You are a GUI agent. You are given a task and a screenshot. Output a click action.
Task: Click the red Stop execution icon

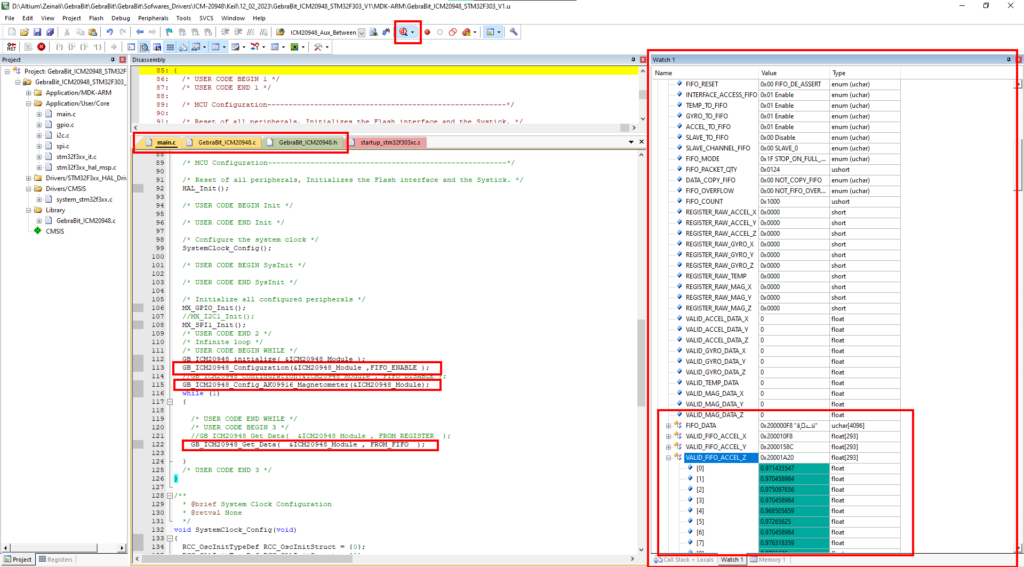point(42,47)
